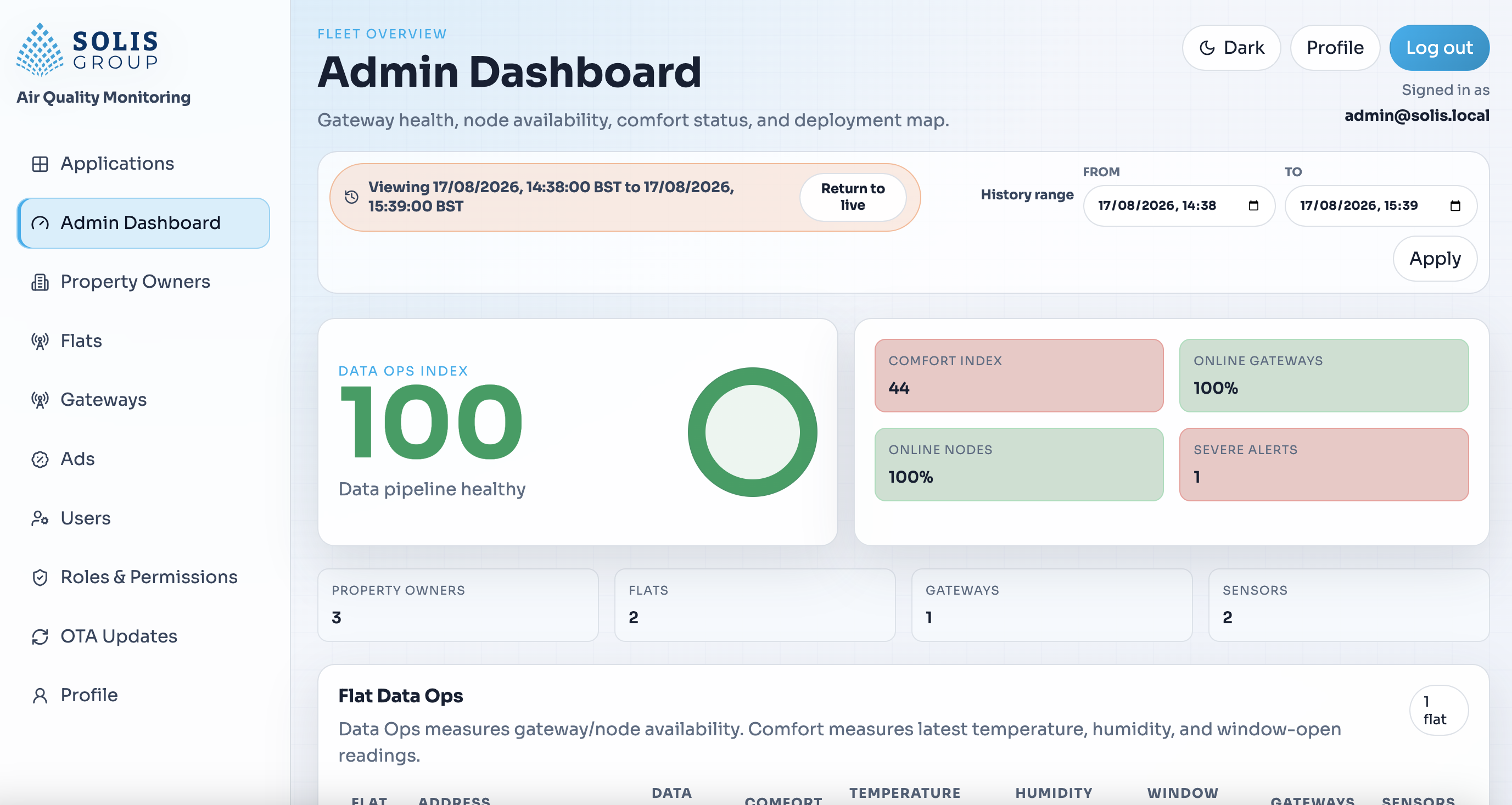The height and width of the screenshot is (805, 1512).
Task: Click the Roles & Permissions shield icon
Action: click(40, 577)
